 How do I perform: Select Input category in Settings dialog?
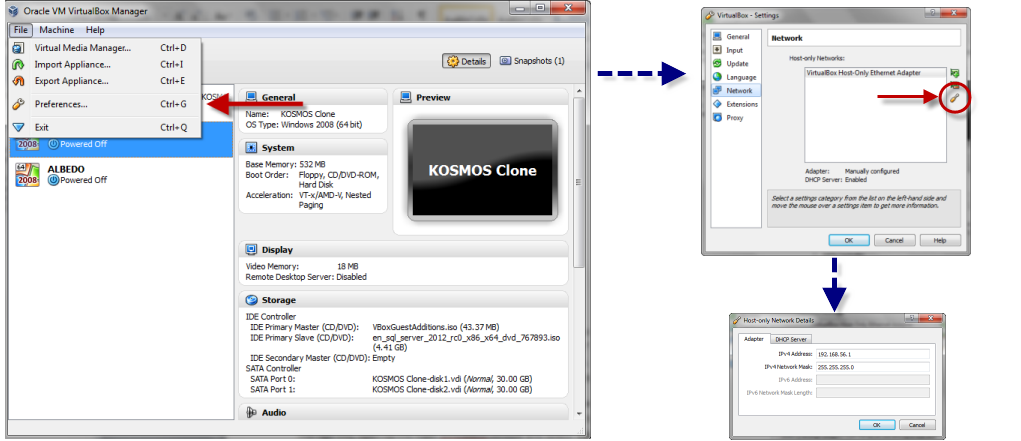(736, 50)
